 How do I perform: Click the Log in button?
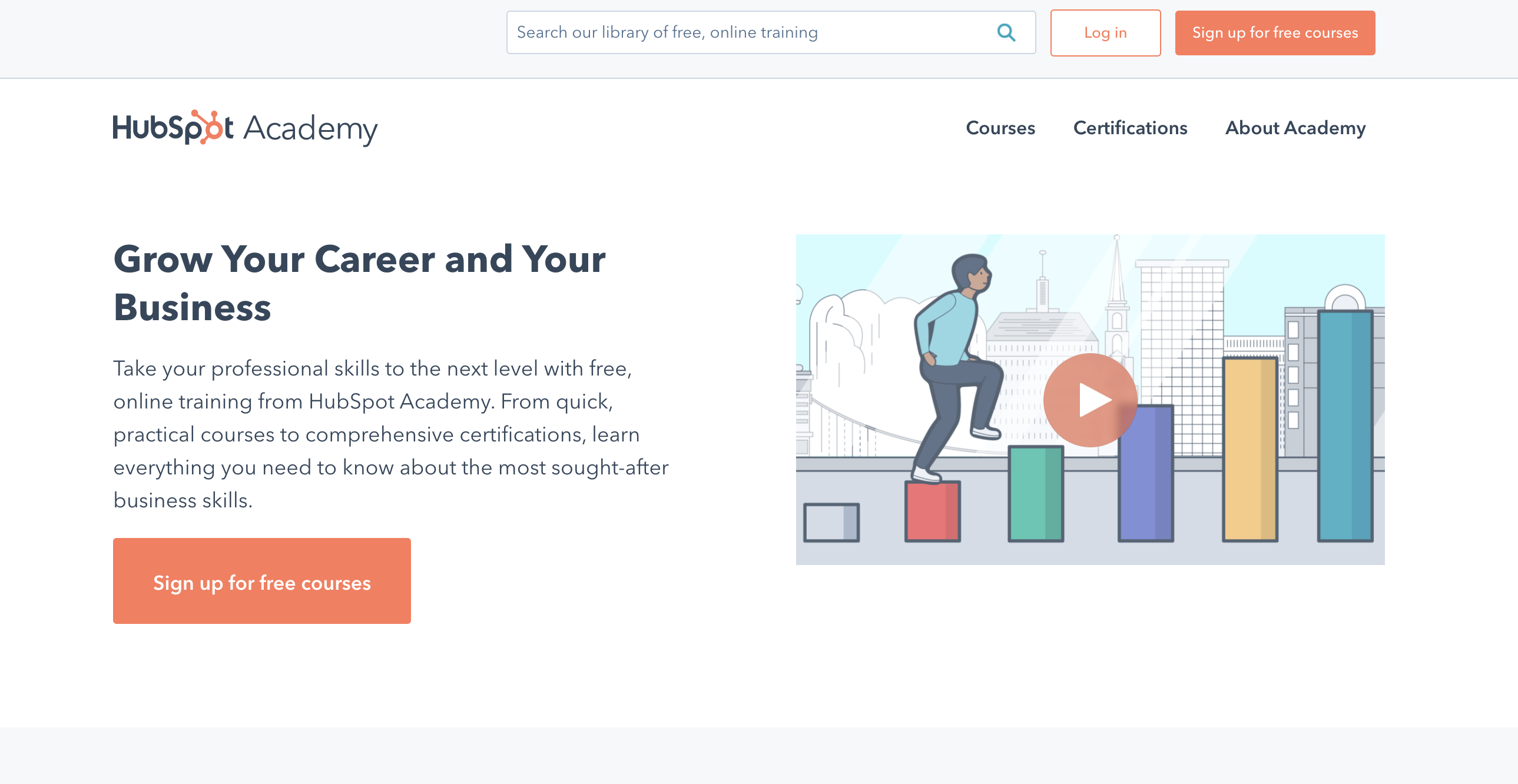[x=1105, y=33]
